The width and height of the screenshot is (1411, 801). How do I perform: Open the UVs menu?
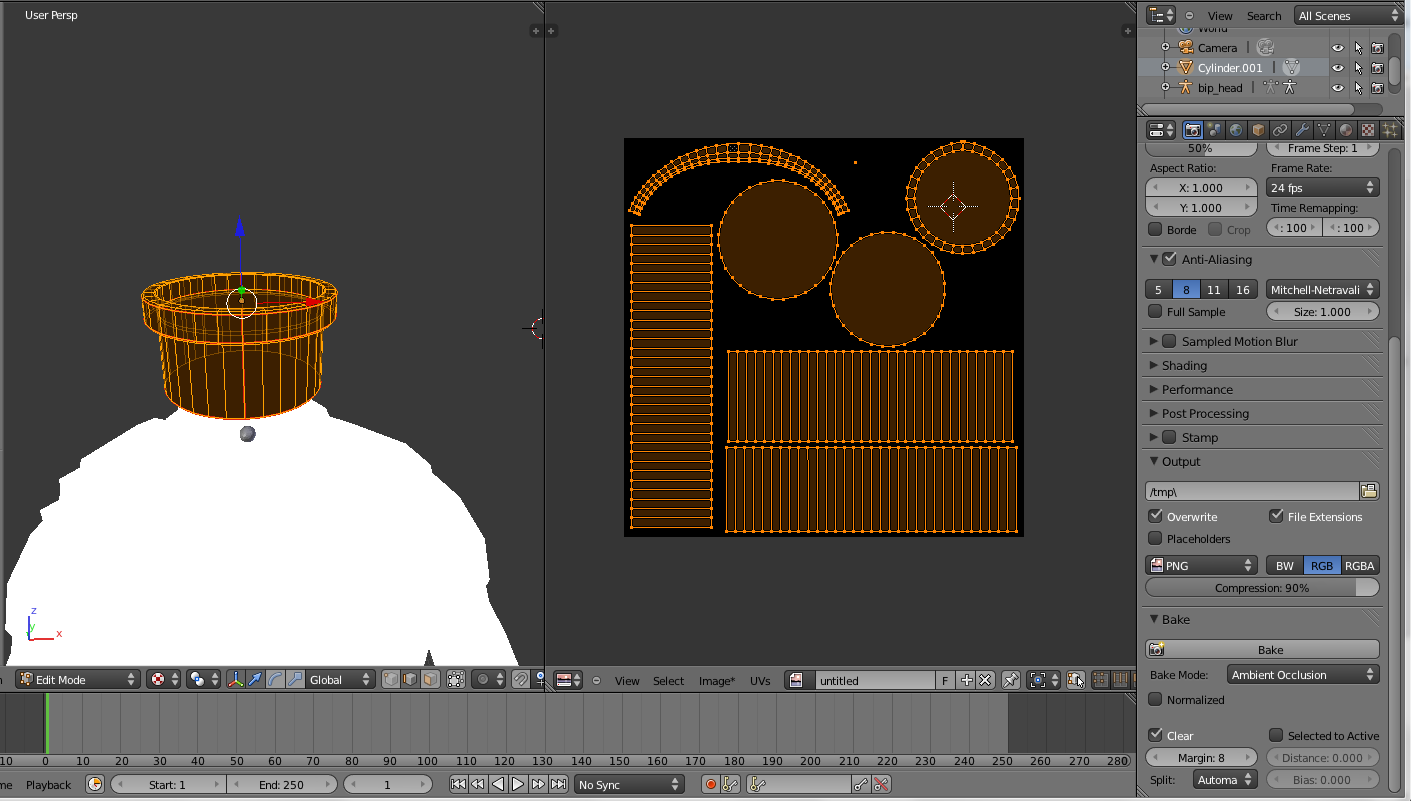click(760, 681)
